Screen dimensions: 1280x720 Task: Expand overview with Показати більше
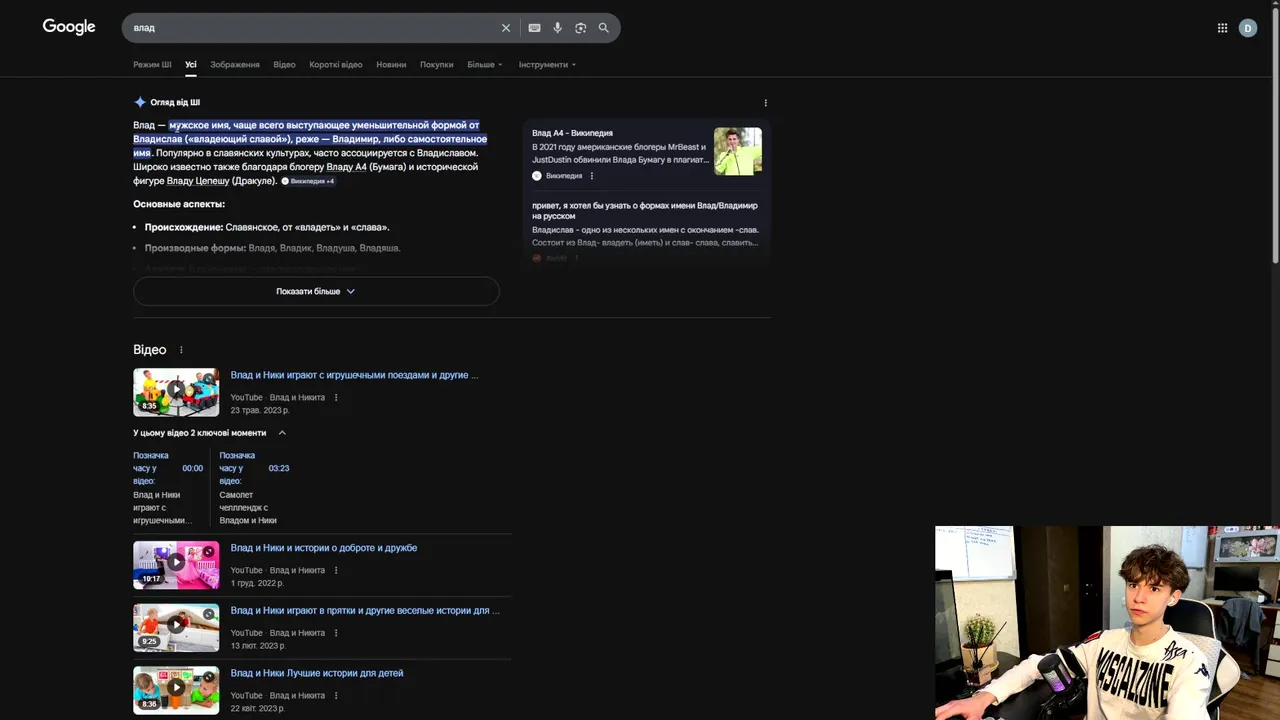point(316,291)
